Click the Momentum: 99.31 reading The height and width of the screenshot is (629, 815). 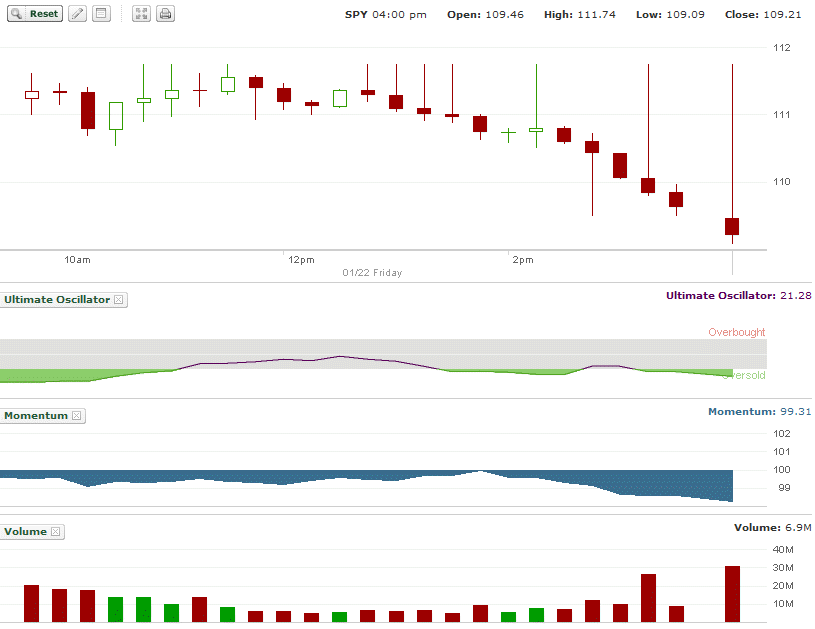pos(759,412)
